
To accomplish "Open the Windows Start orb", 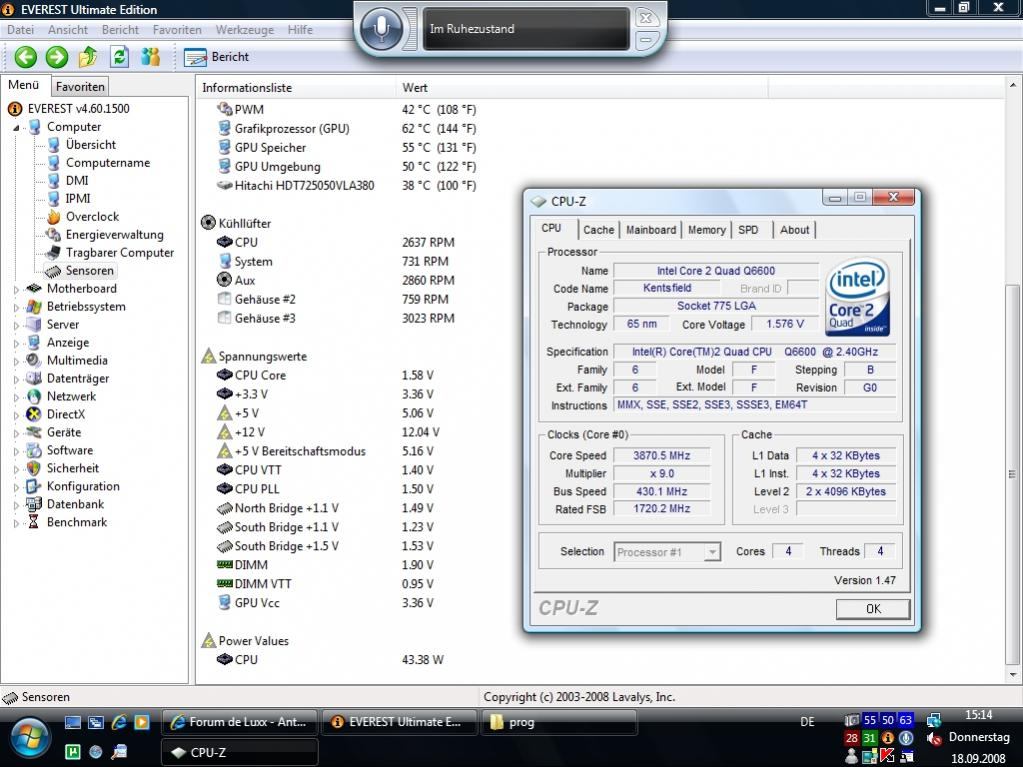I will (29, 740).
